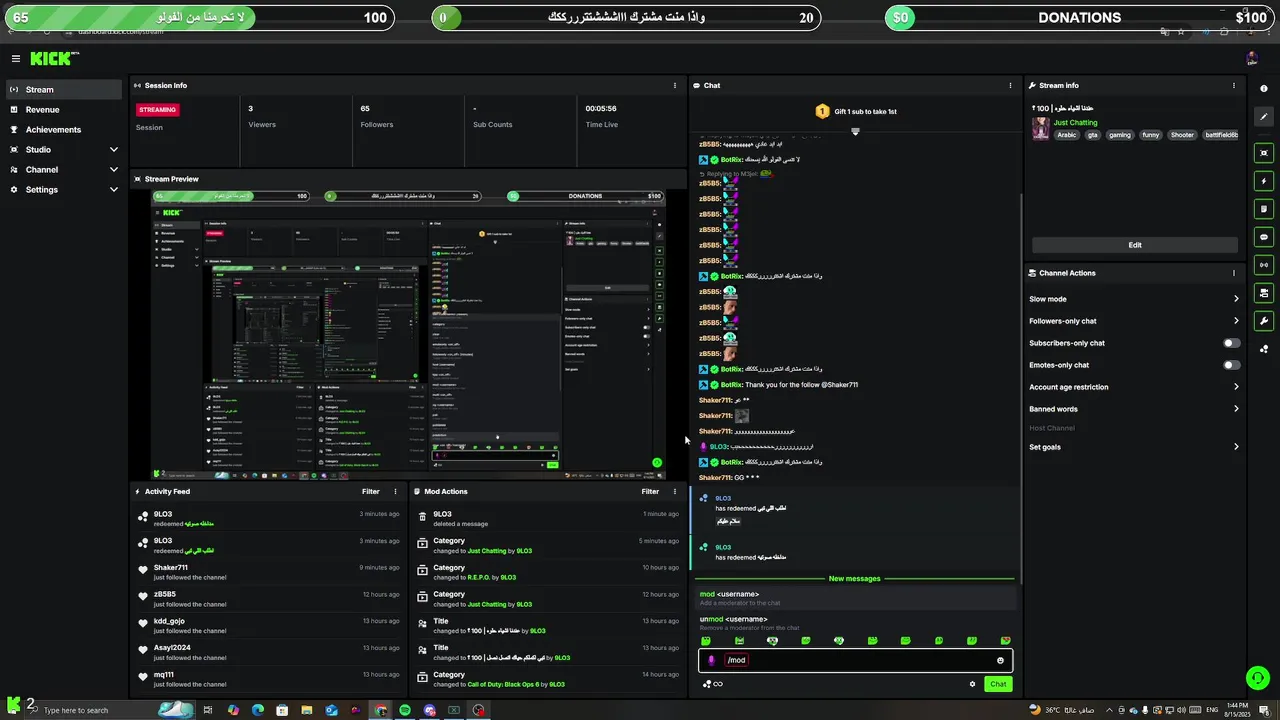The image size is (1280, 720).
Task: Select the lightning bolt icon in the right toolbar
Action: [x=1264, y=181]
